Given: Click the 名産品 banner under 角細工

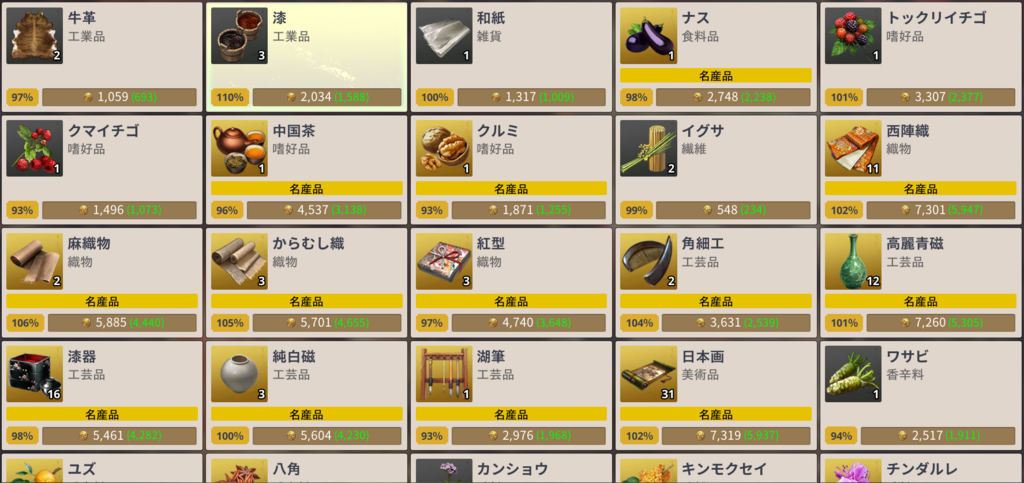Looking at the screenshot, I should [x=716, y=301].
